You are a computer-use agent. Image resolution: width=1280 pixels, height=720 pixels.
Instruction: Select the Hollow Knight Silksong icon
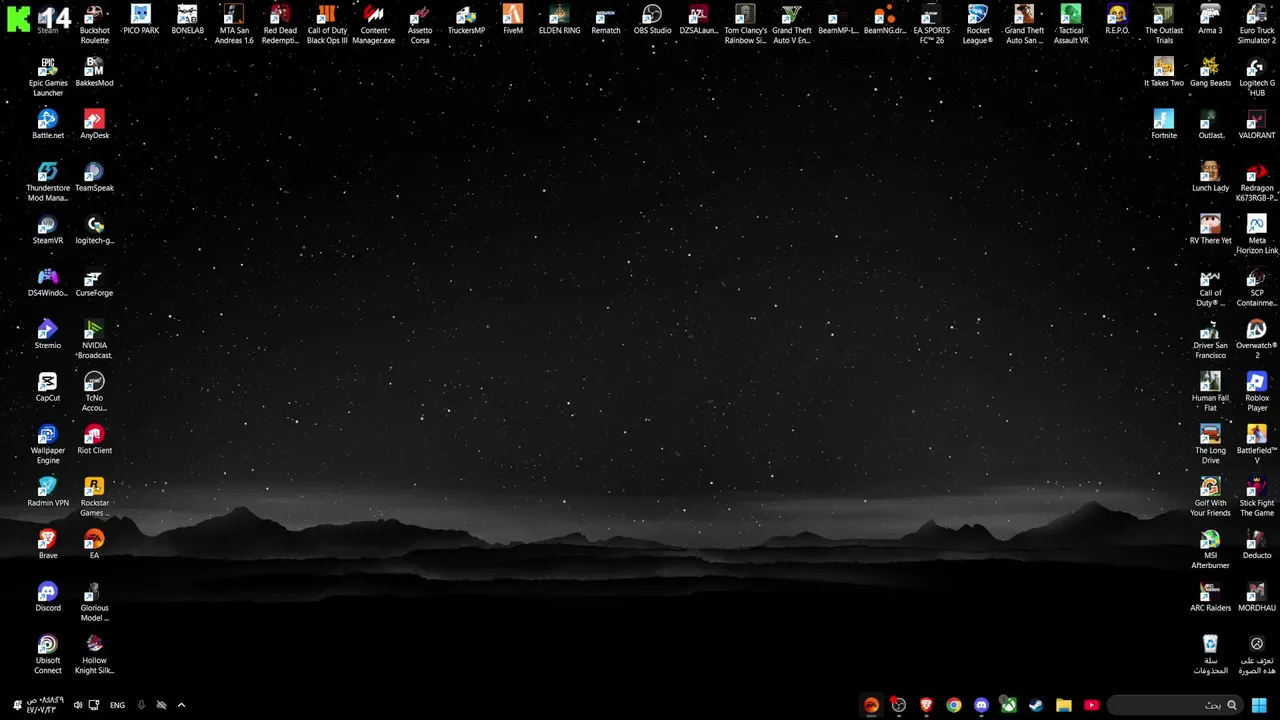(x=94, y=655)
